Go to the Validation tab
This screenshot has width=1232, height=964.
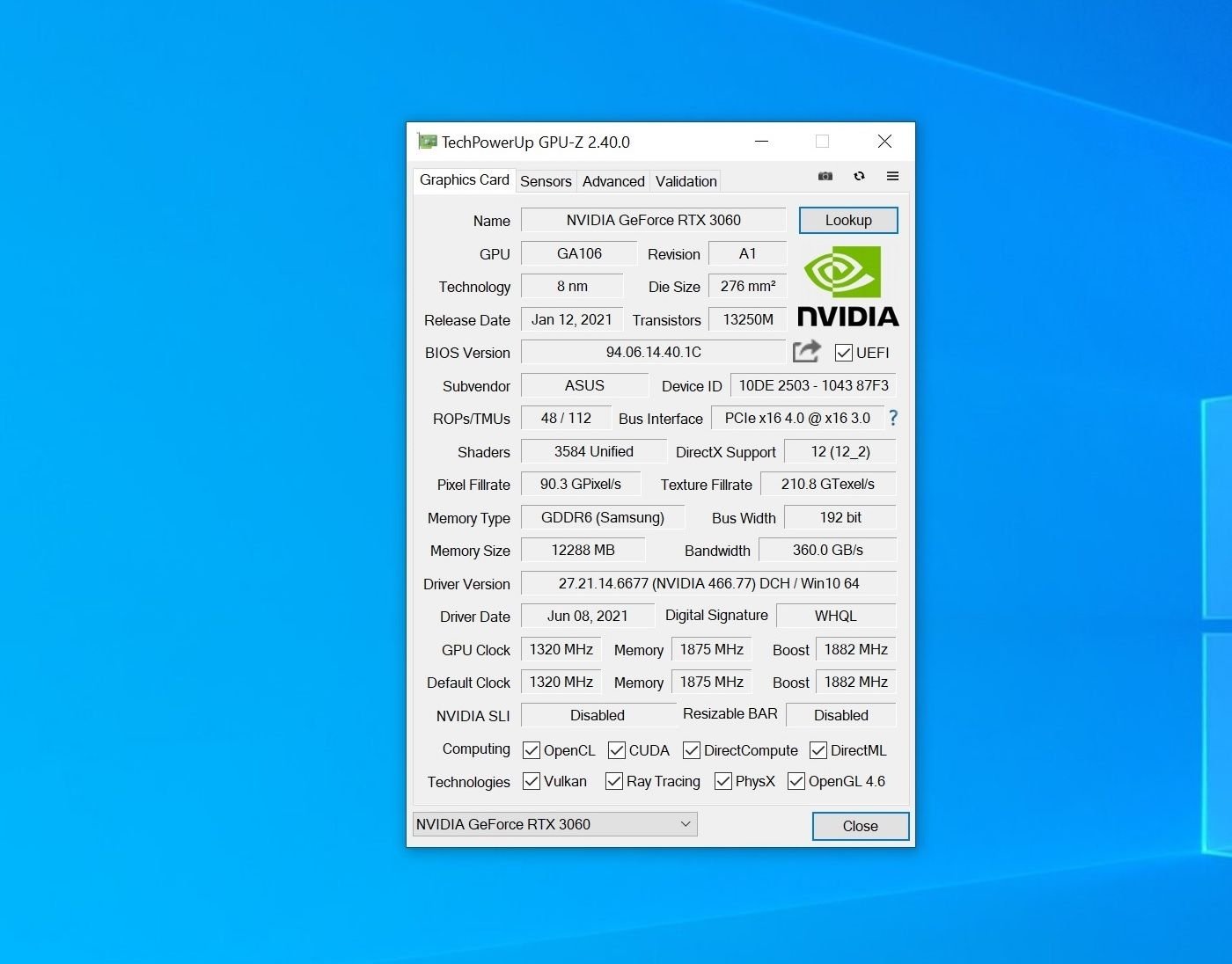coord(686,181)
